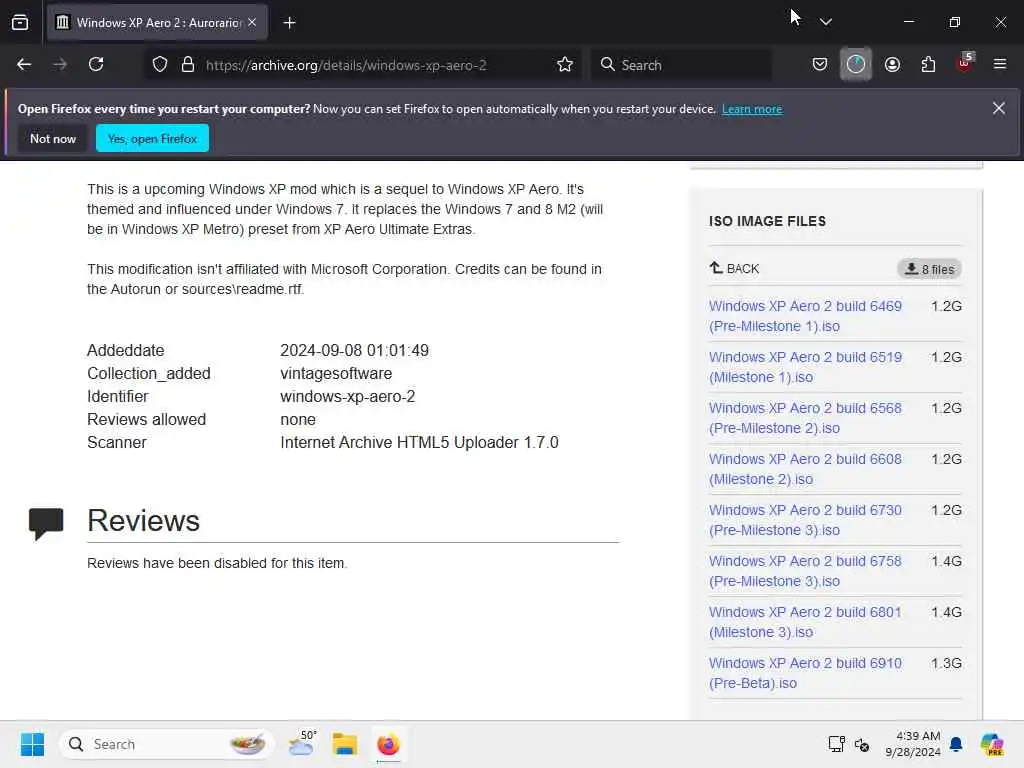
Task: View site security lock information
Action: click(x=188, y=65)
